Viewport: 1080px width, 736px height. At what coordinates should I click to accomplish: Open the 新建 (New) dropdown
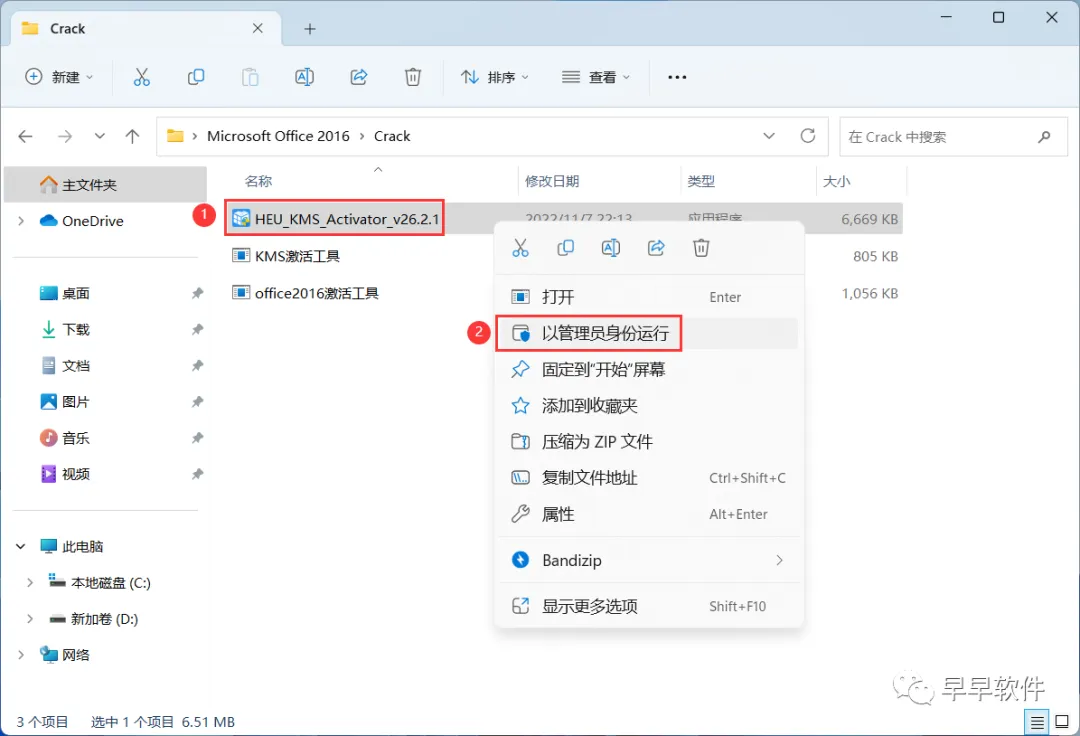point(59,77)
